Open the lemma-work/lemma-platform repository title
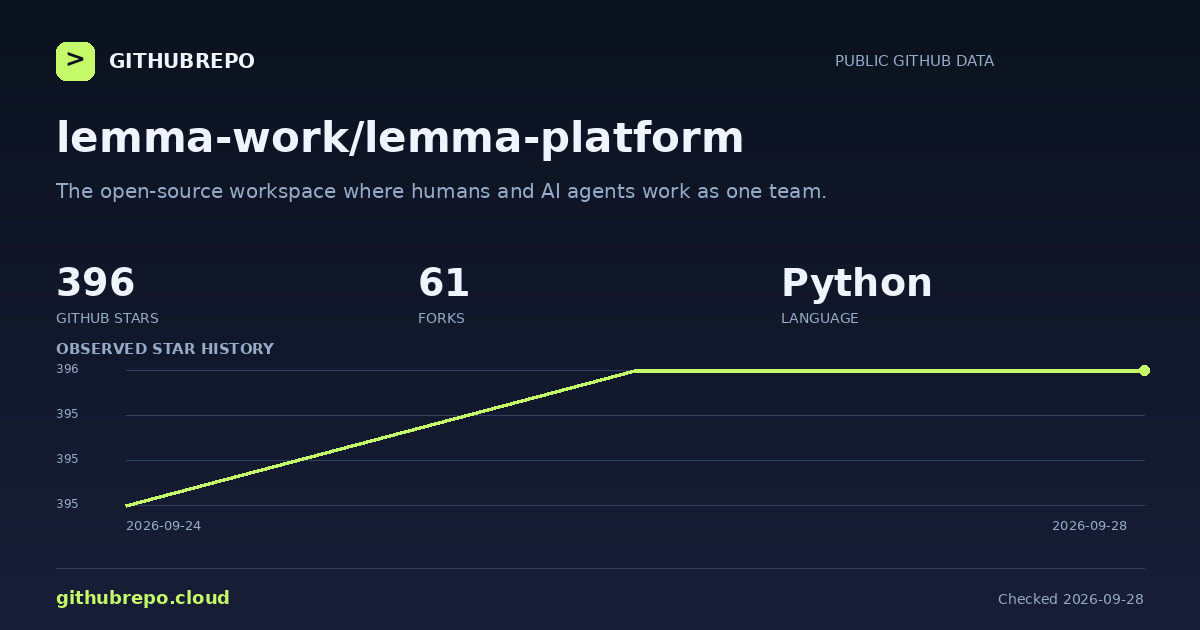This screenshot has width=1200, height=630. pyautogui.click(x=400, y=138)
